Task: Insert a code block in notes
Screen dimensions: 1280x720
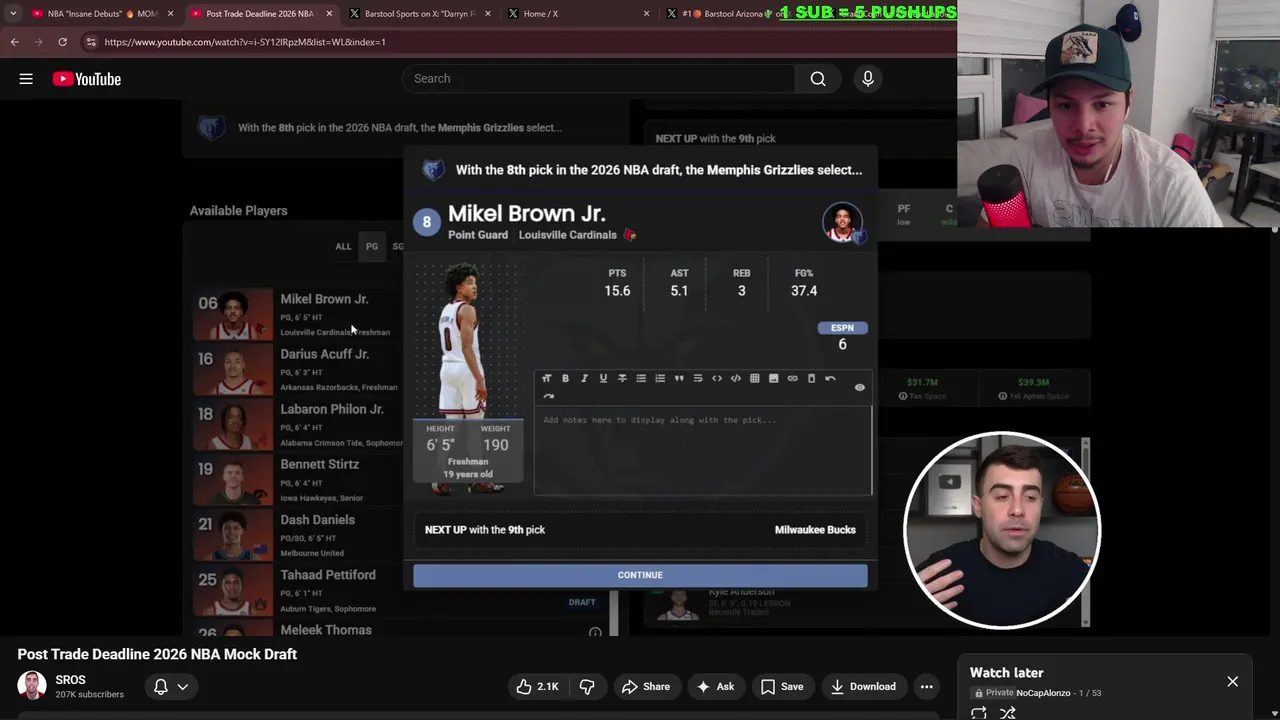Action: click(x=736, y=379)
